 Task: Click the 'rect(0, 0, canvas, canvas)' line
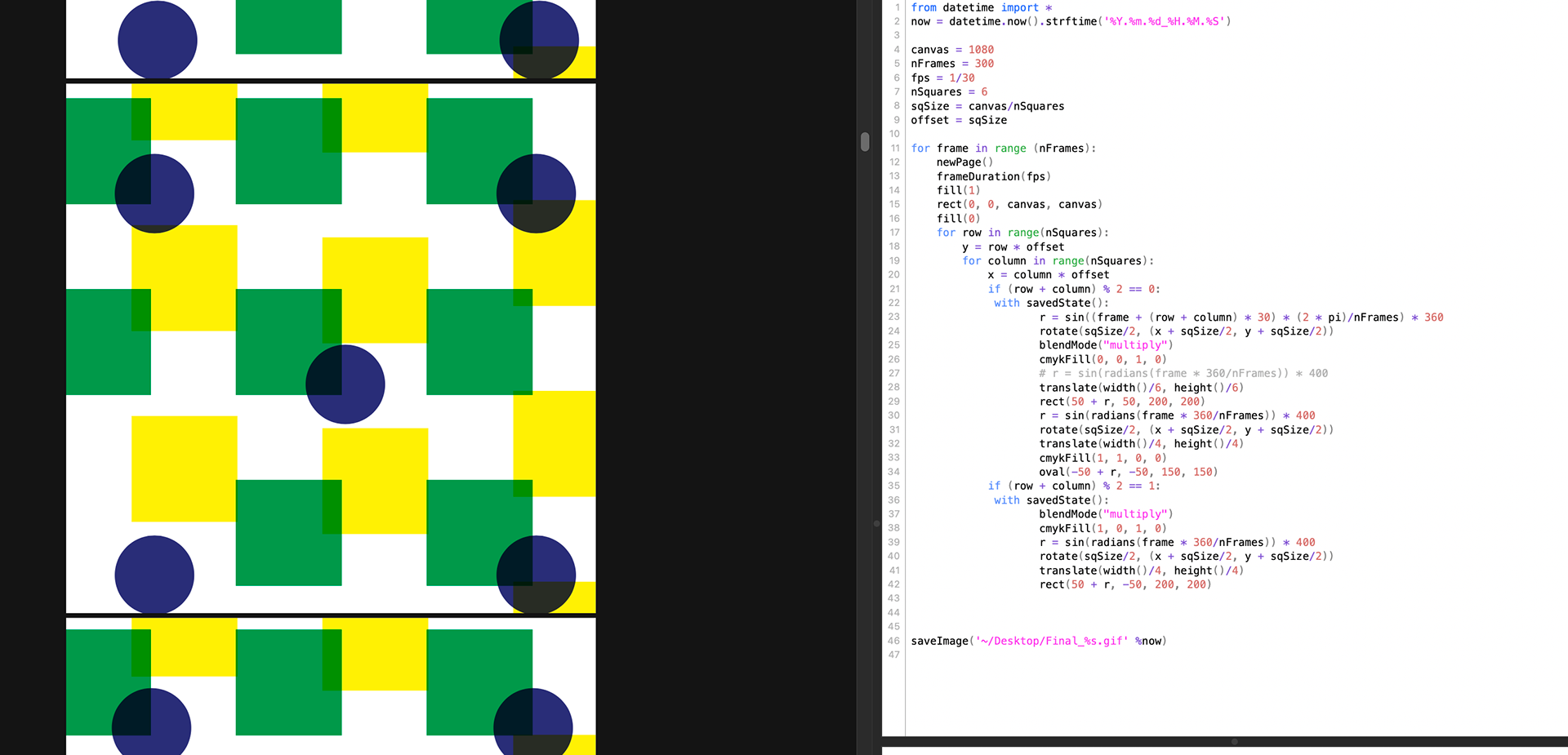click(1019, 205)
